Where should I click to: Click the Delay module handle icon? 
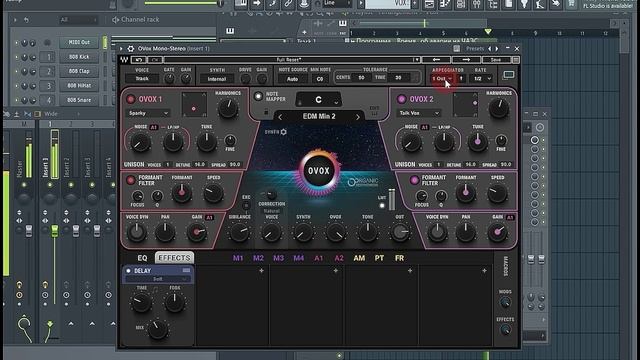point(186,270)
